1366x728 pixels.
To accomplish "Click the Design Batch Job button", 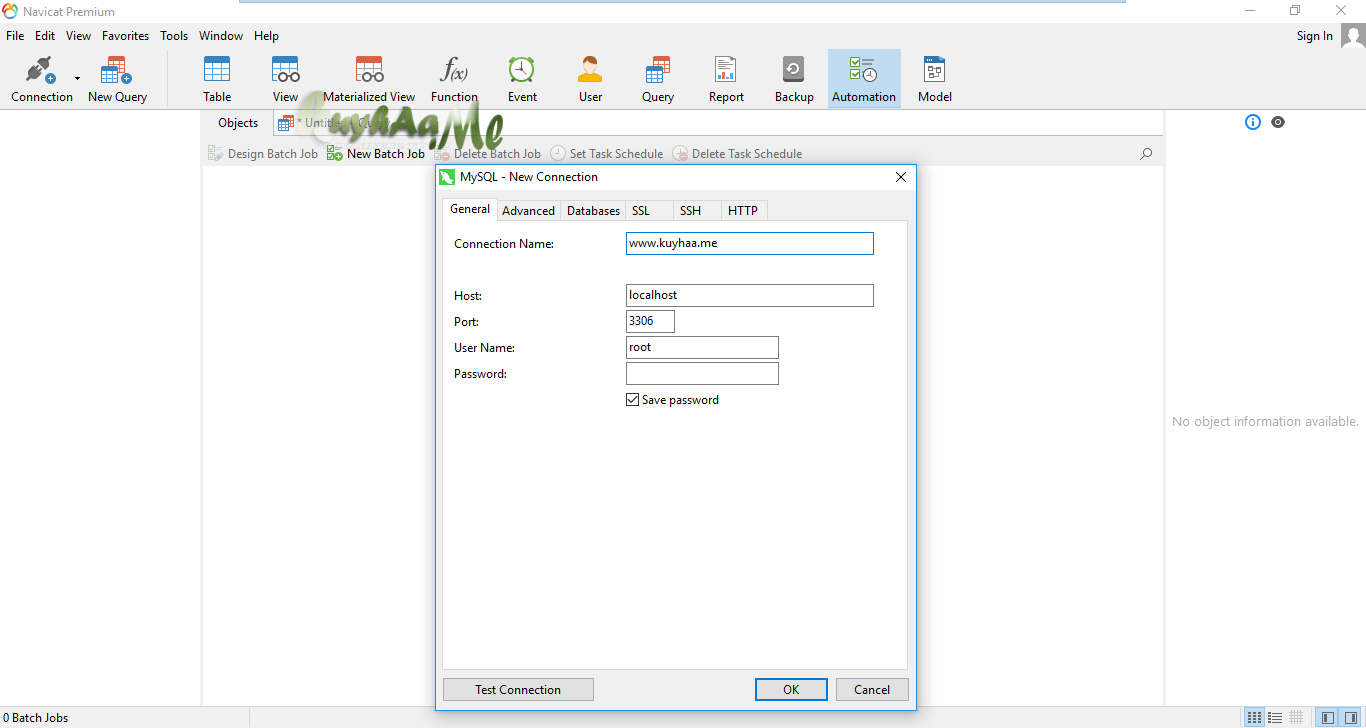I will pyautogui.click(x=263, y=154).
